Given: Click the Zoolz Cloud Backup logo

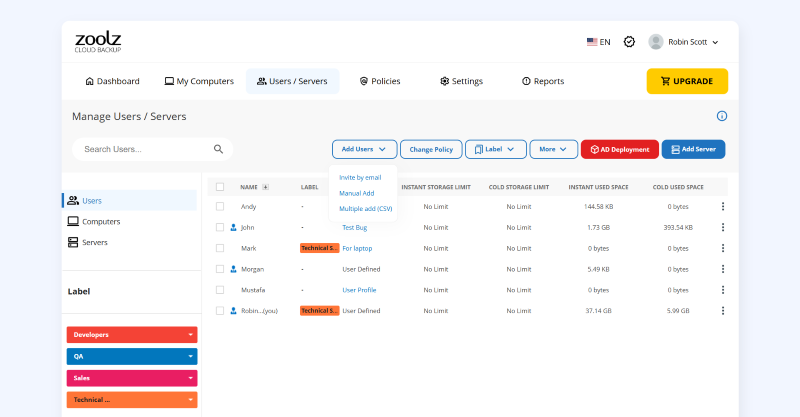Looking at the screenshot, I should 98,42.
